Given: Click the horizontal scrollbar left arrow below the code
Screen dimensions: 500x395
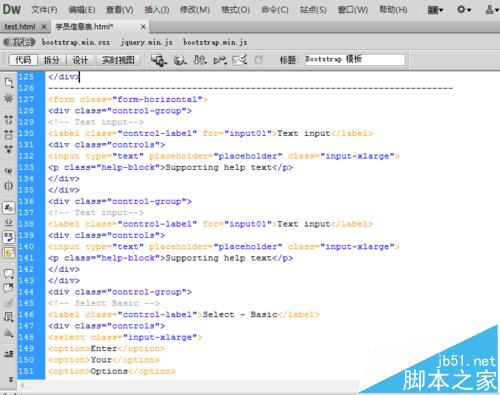Looking at the screenshot, I should [23, 386].
